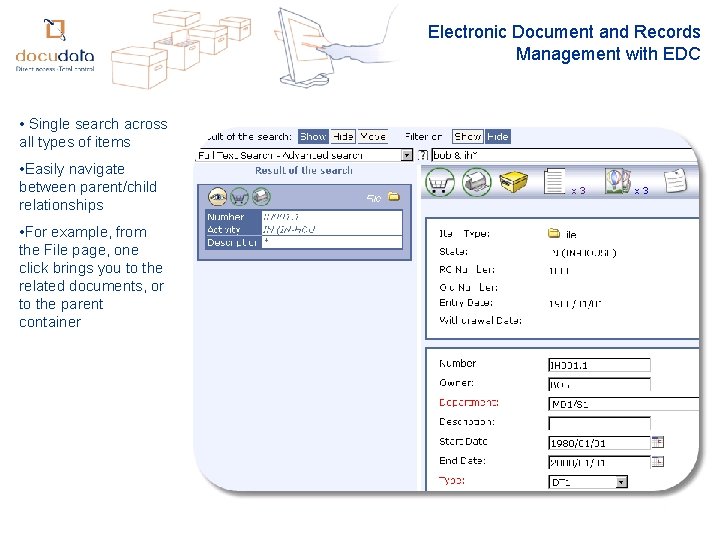Click the RC Number label

(x=467, y=270)
